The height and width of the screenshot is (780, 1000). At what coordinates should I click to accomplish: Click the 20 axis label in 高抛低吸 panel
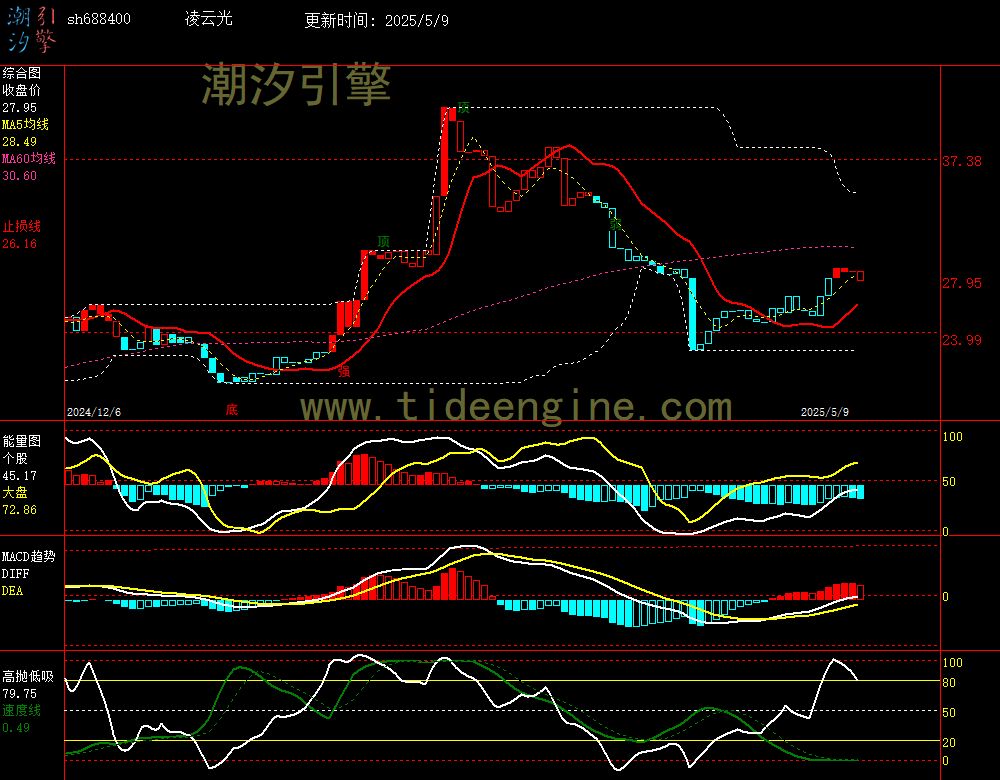tap(949, 742)
